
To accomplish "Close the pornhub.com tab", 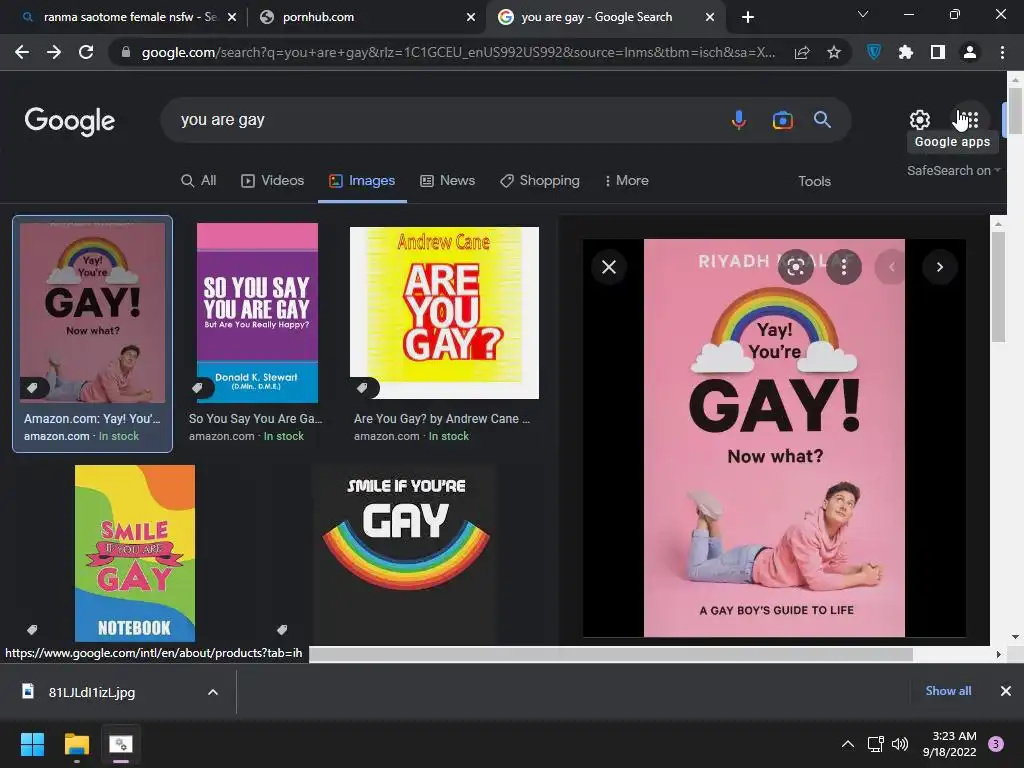I will point(471,18).
